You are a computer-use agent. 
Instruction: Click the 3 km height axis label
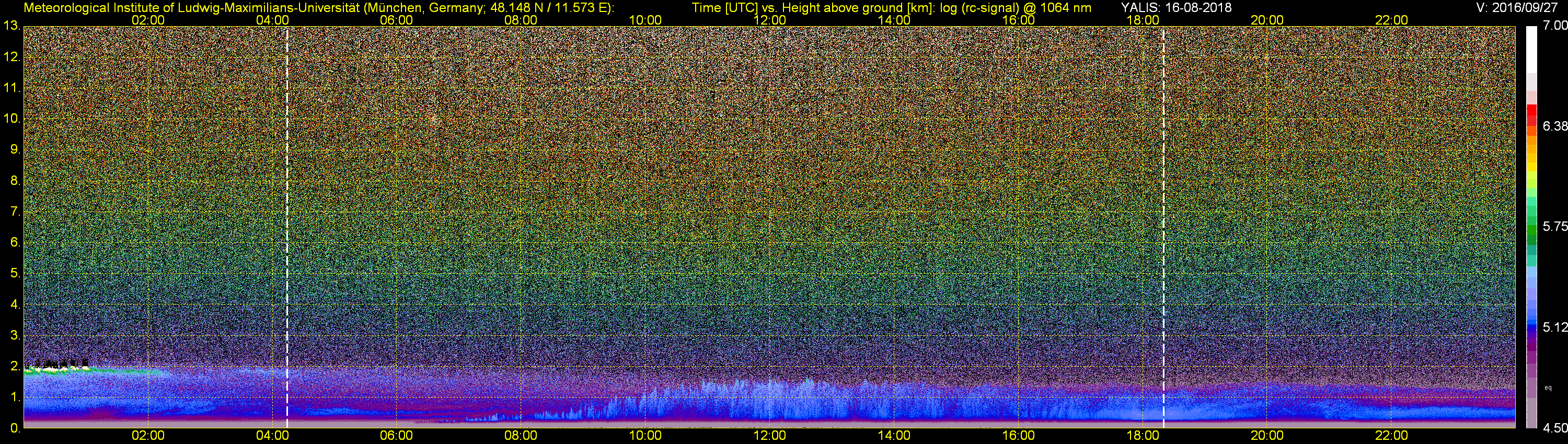(15, 335)
